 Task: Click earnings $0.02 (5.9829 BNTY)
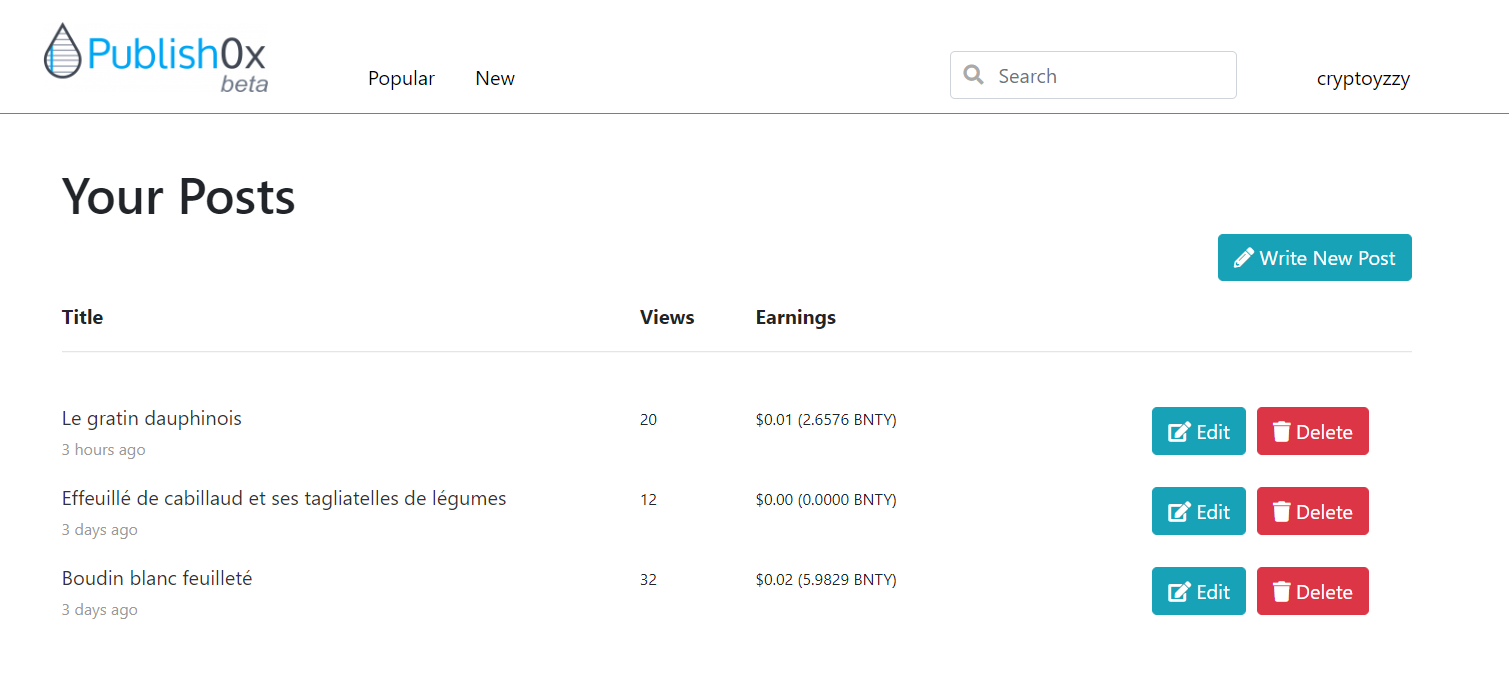[x=826, y=580]
